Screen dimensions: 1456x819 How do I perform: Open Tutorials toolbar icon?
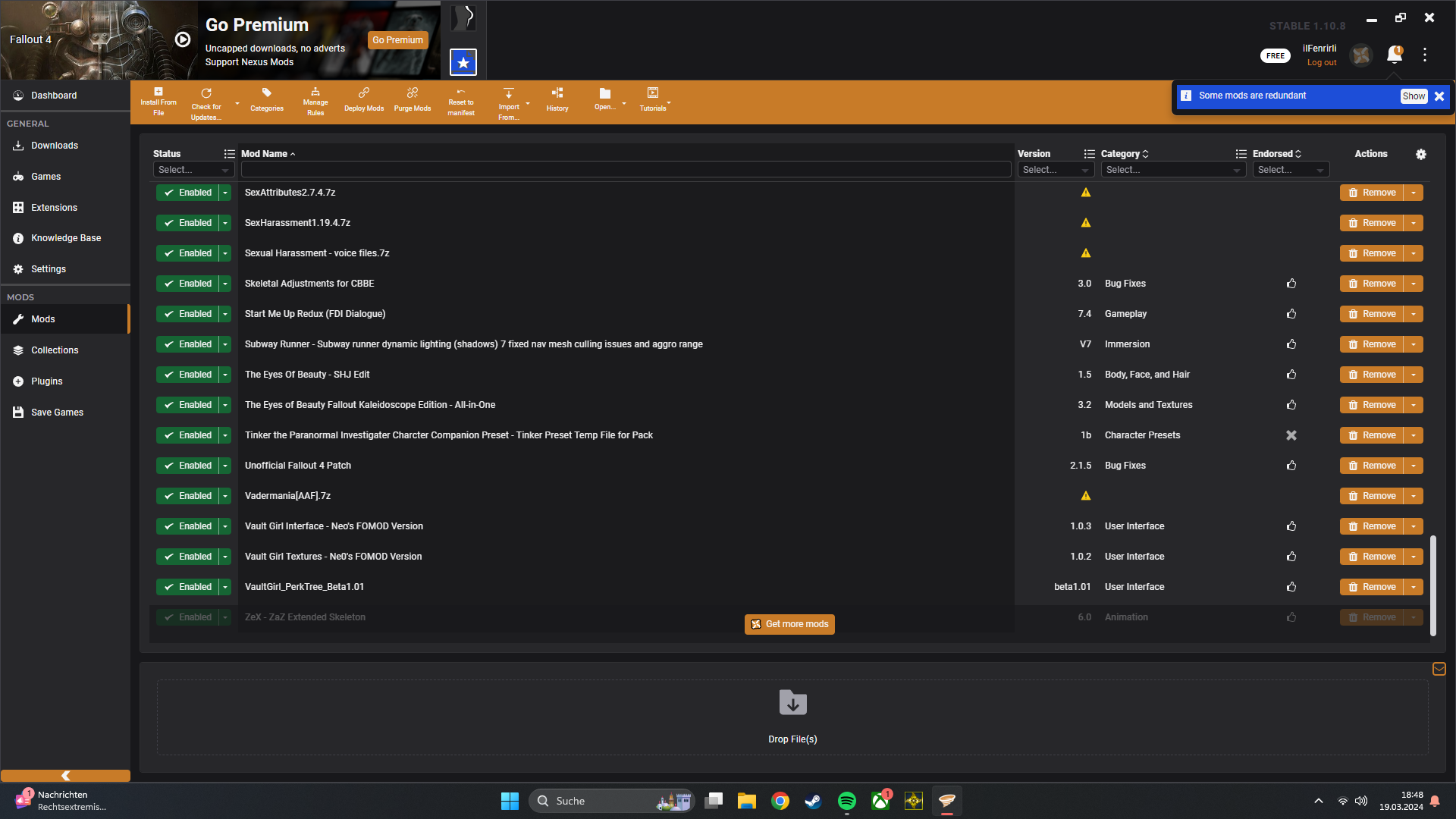click(653, 93)
